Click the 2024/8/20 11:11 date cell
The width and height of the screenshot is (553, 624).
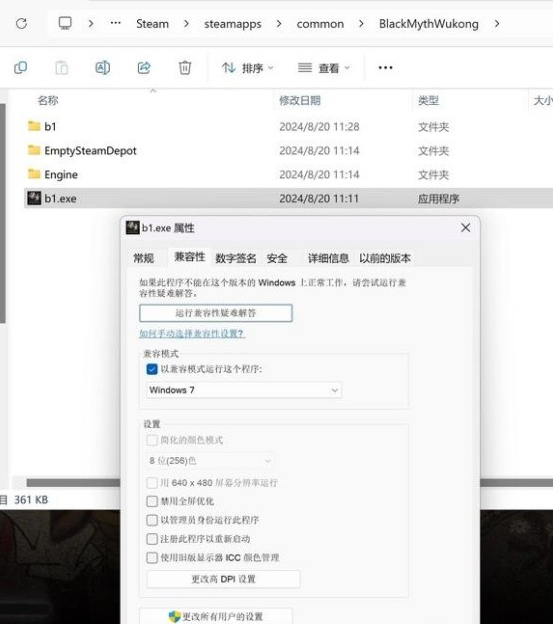tap(319, 198)
